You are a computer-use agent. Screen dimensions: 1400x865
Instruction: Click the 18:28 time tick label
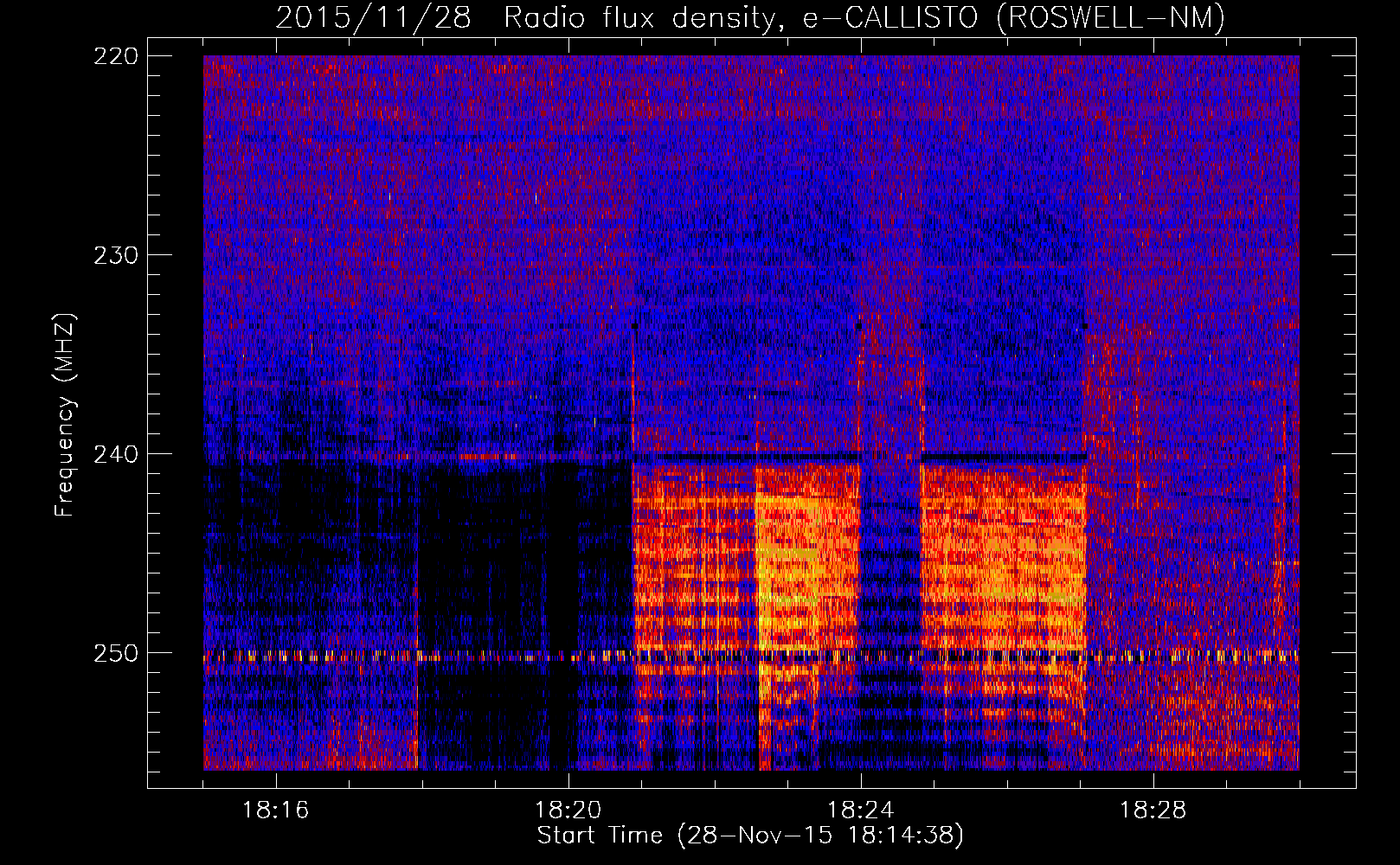tap(1153, 811)
